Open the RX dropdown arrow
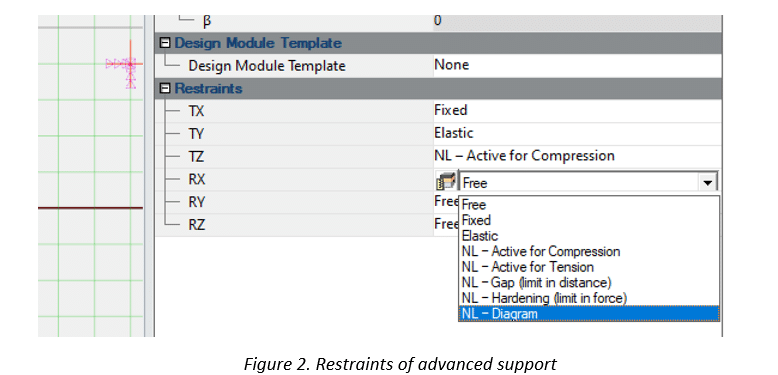778x375 pixels. 708,183
